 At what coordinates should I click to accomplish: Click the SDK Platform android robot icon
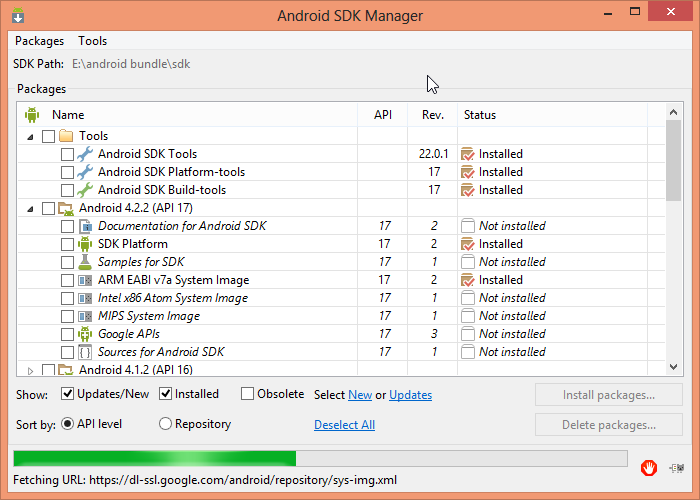[85, 244]
